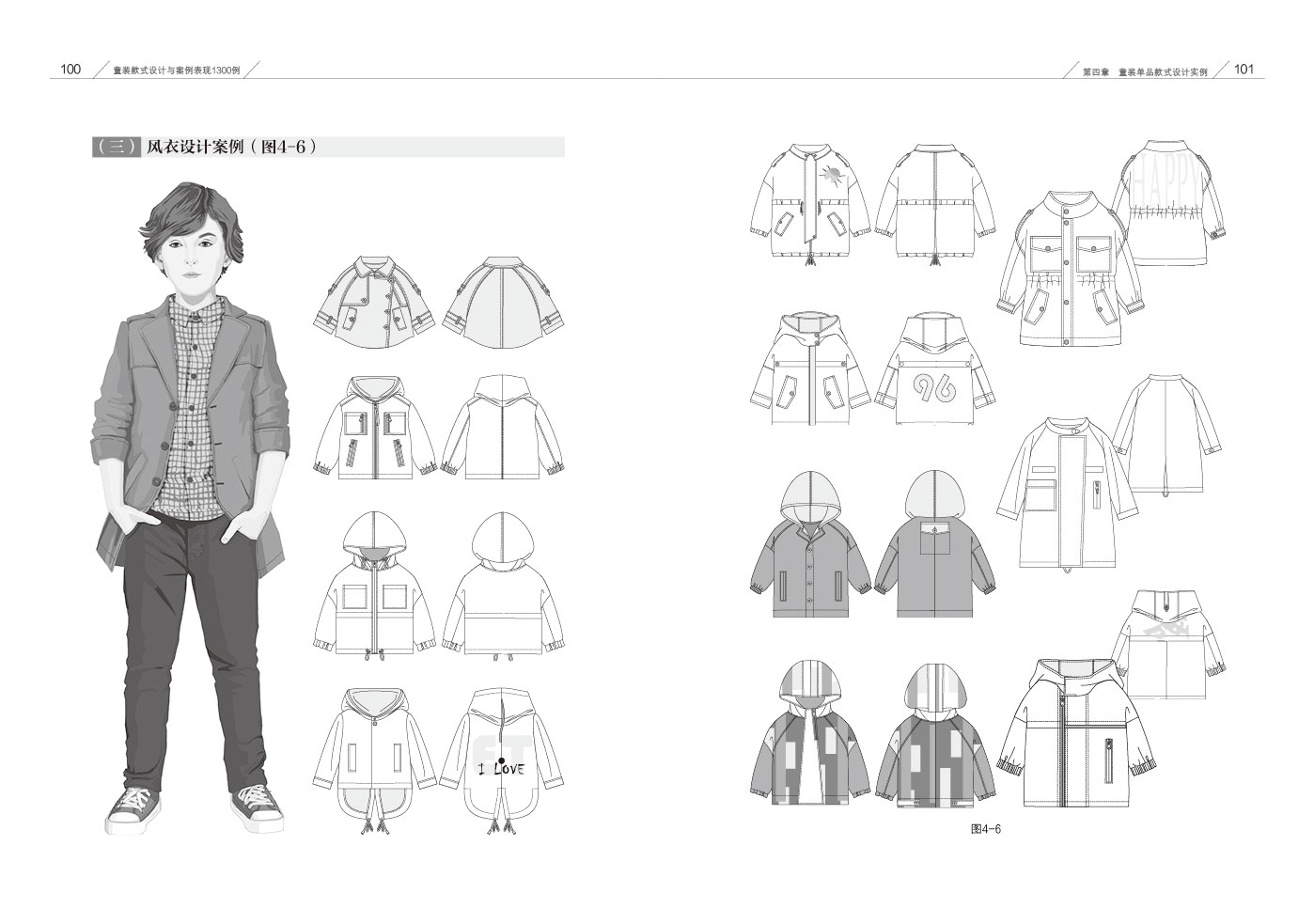Select the jacket back printed "HAPPY"

pyautogui.click(x=1171, y=203)
